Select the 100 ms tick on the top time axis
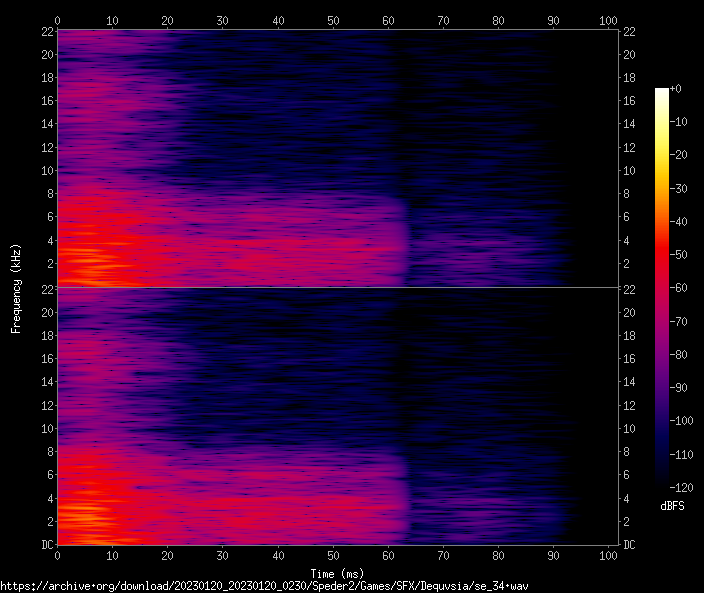Viewport: 704px width, 593px height. [608, 20]
